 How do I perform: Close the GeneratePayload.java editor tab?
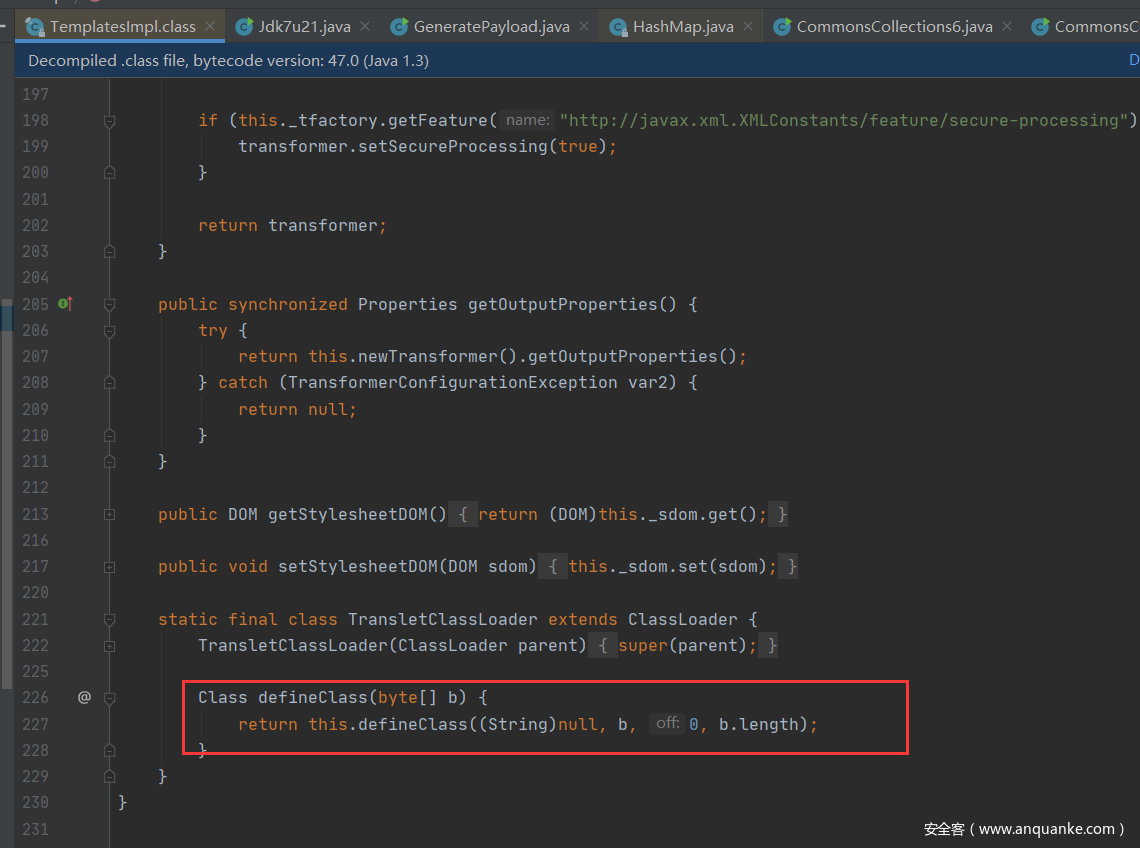coord(584,27)
